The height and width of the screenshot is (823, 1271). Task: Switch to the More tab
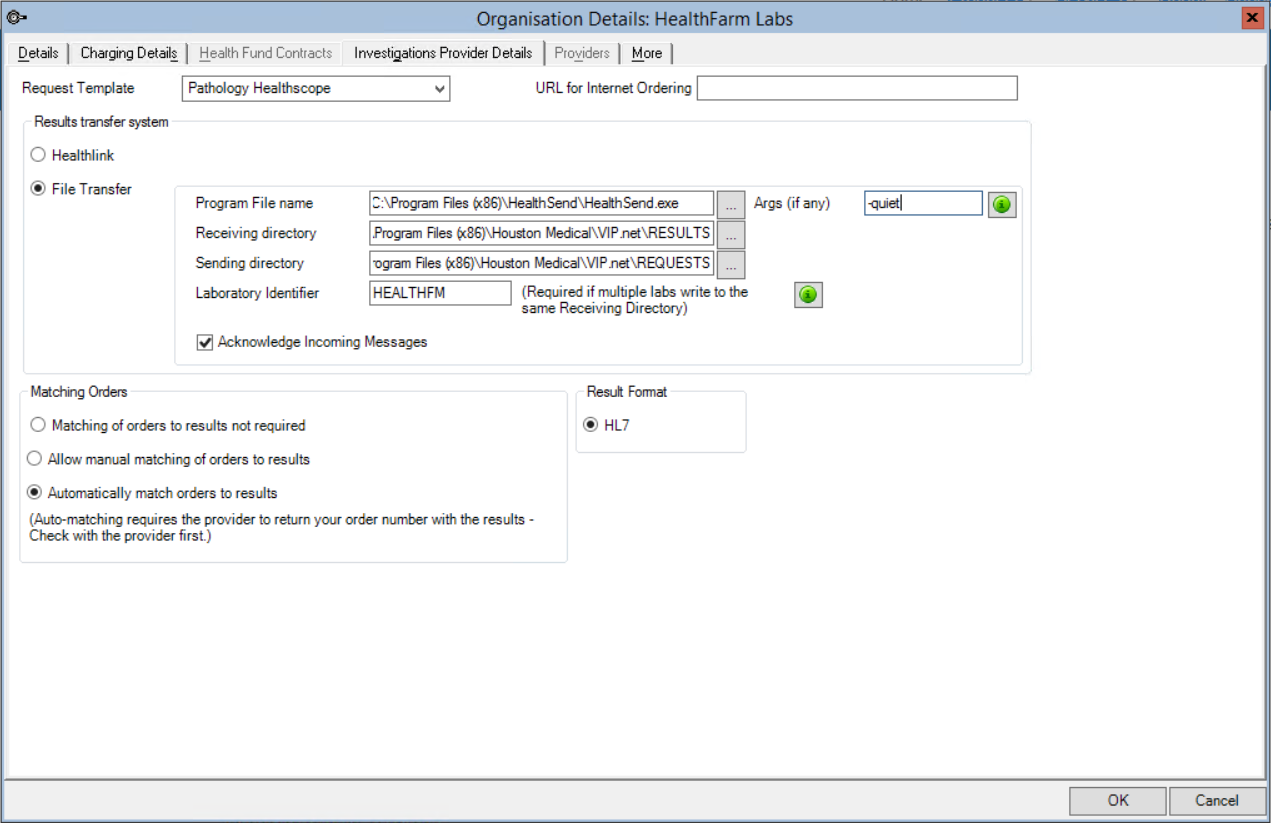click(x=647, y=53)
